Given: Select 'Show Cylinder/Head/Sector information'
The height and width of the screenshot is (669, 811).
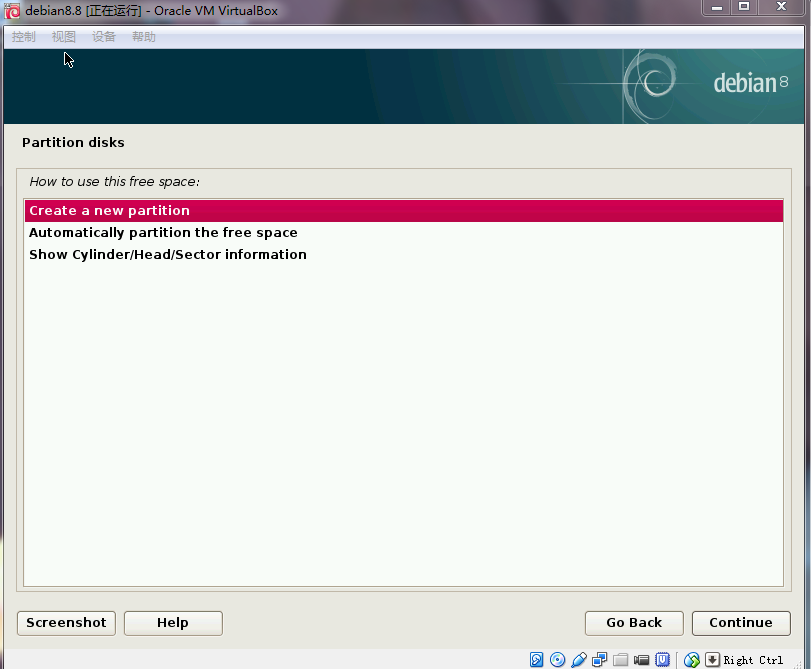Looking at the screenshot, I should pyautogui.click(x=167, y=255).
